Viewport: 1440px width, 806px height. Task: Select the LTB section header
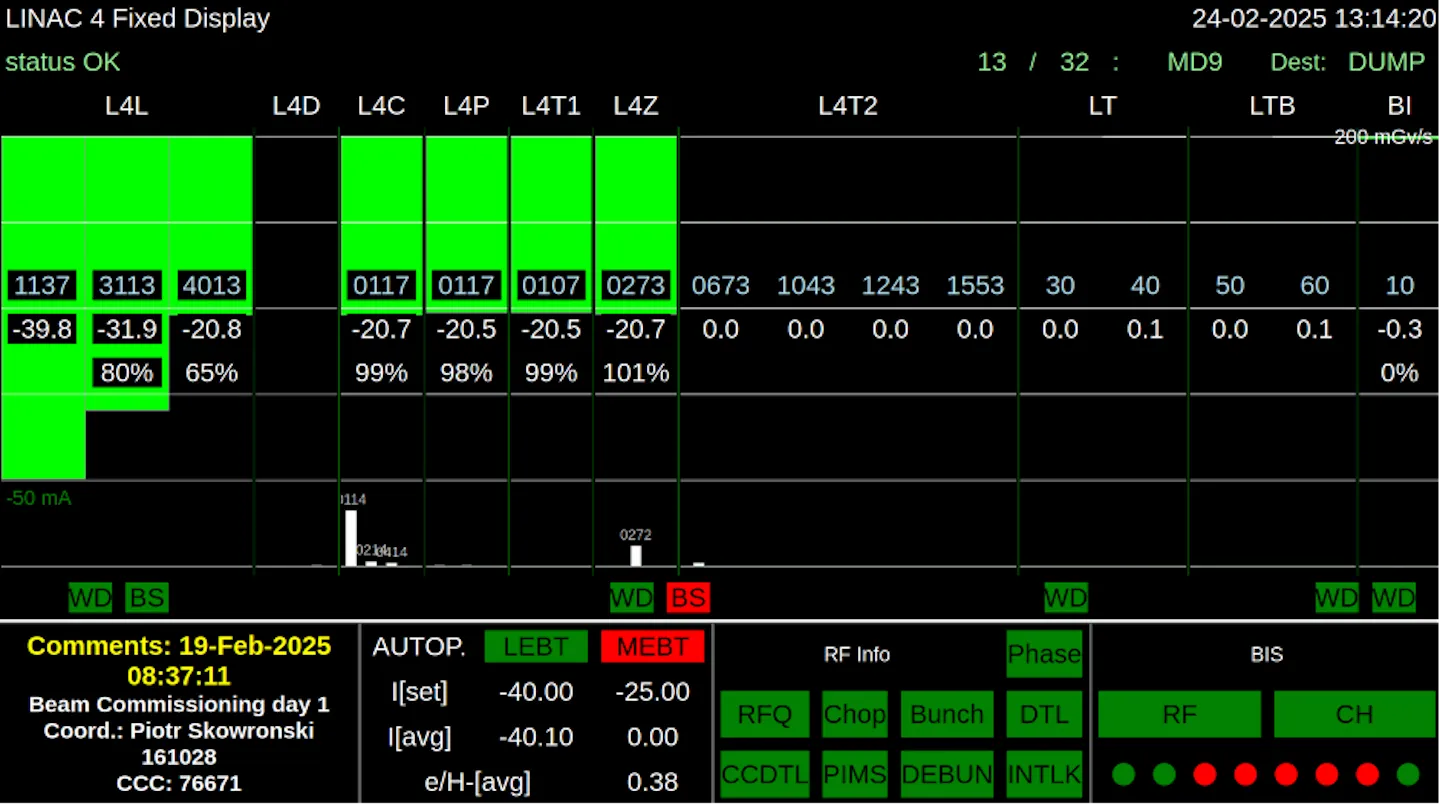[x=1272, y=106]
